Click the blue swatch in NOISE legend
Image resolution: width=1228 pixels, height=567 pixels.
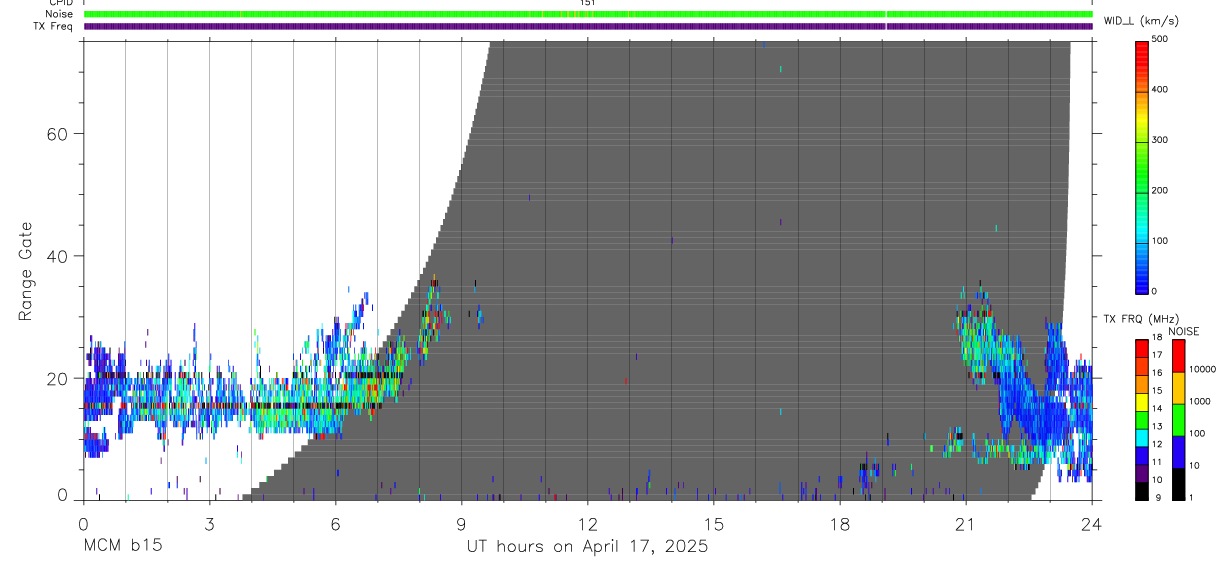tap(1179, 452)
